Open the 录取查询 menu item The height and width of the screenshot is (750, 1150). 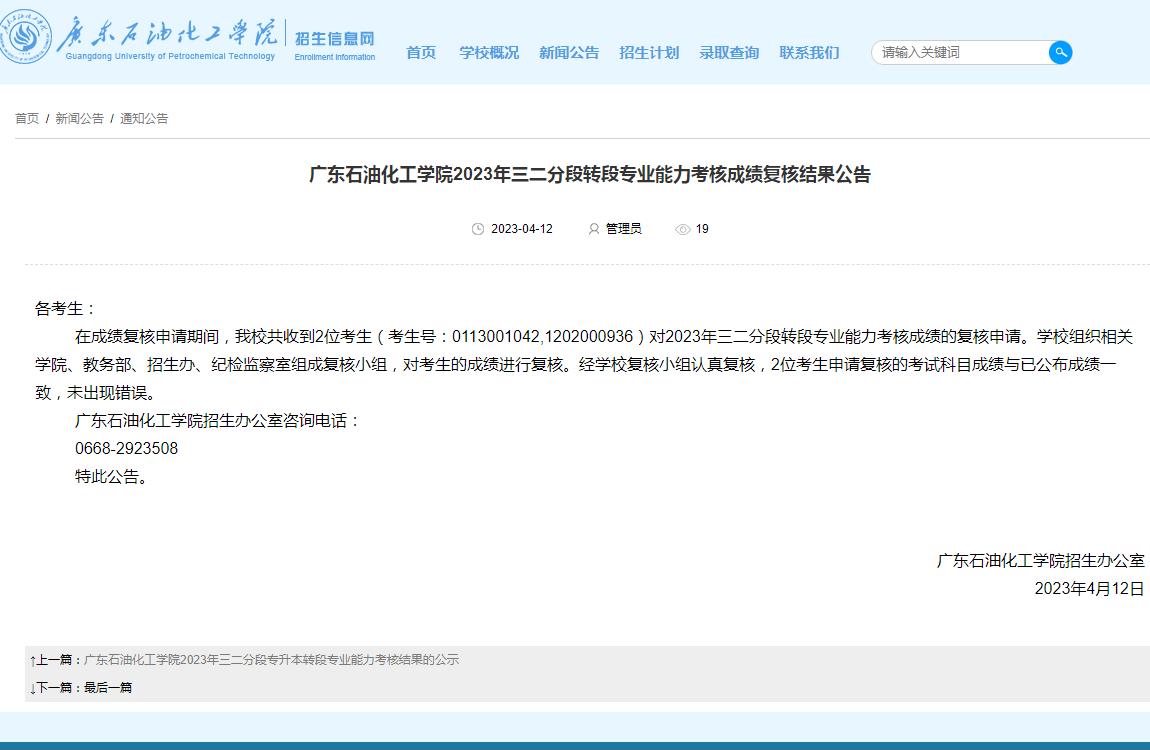pyautogui.click(x=729, y=53)
